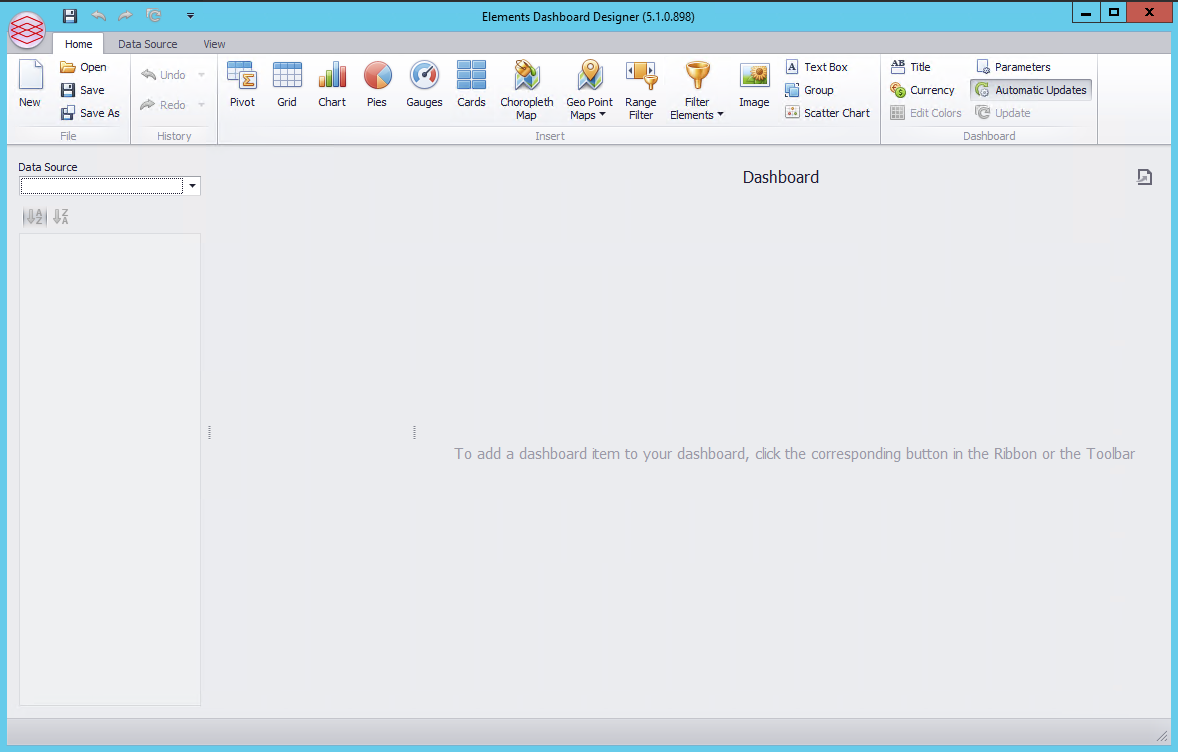Edit the dashboard Title

(911, 67)
